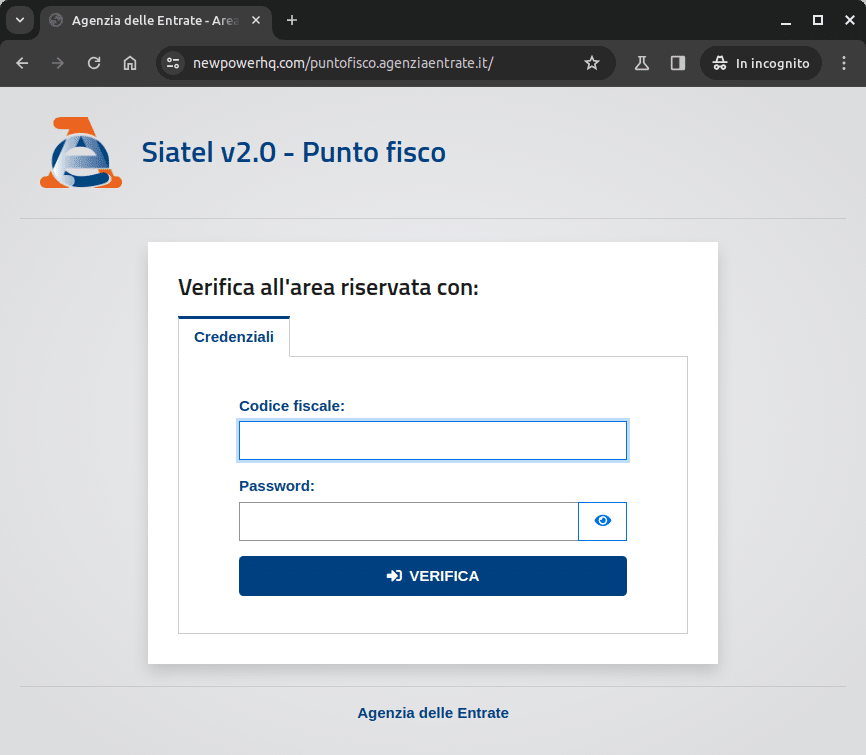Viewport: 866px width, 755px height.
Task: Select the Agenzia delle Entrate browser tab
Action: point(156,20)
